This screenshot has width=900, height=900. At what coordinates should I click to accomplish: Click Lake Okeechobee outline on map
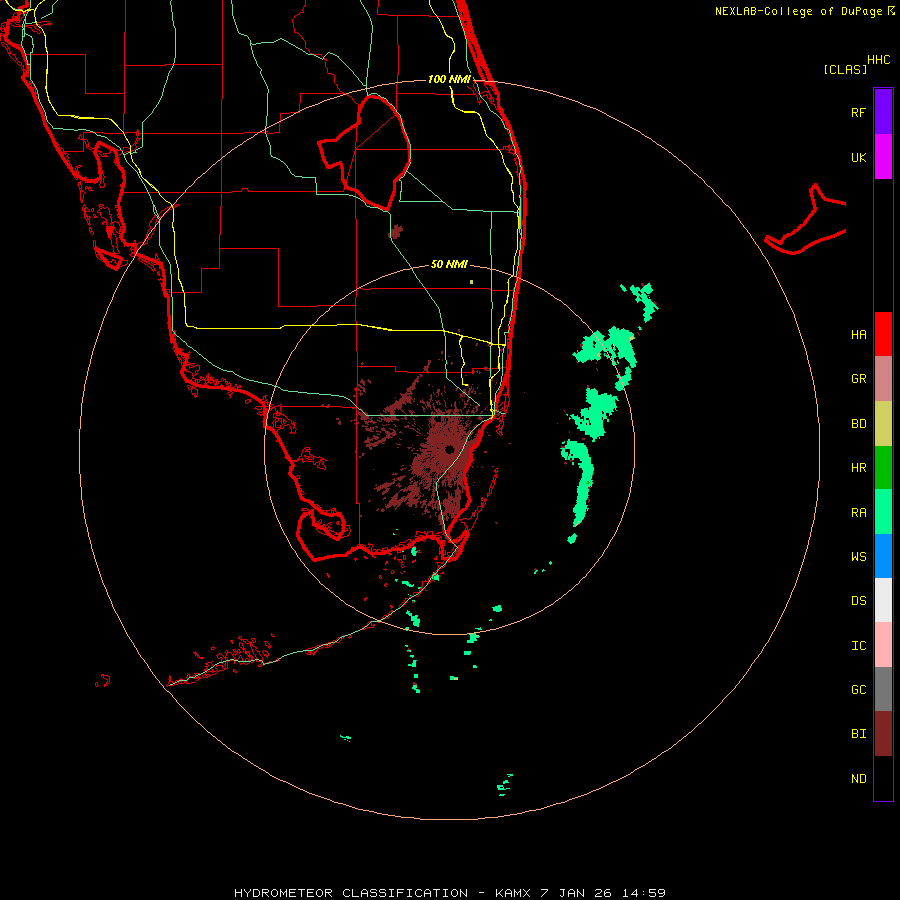365,152
